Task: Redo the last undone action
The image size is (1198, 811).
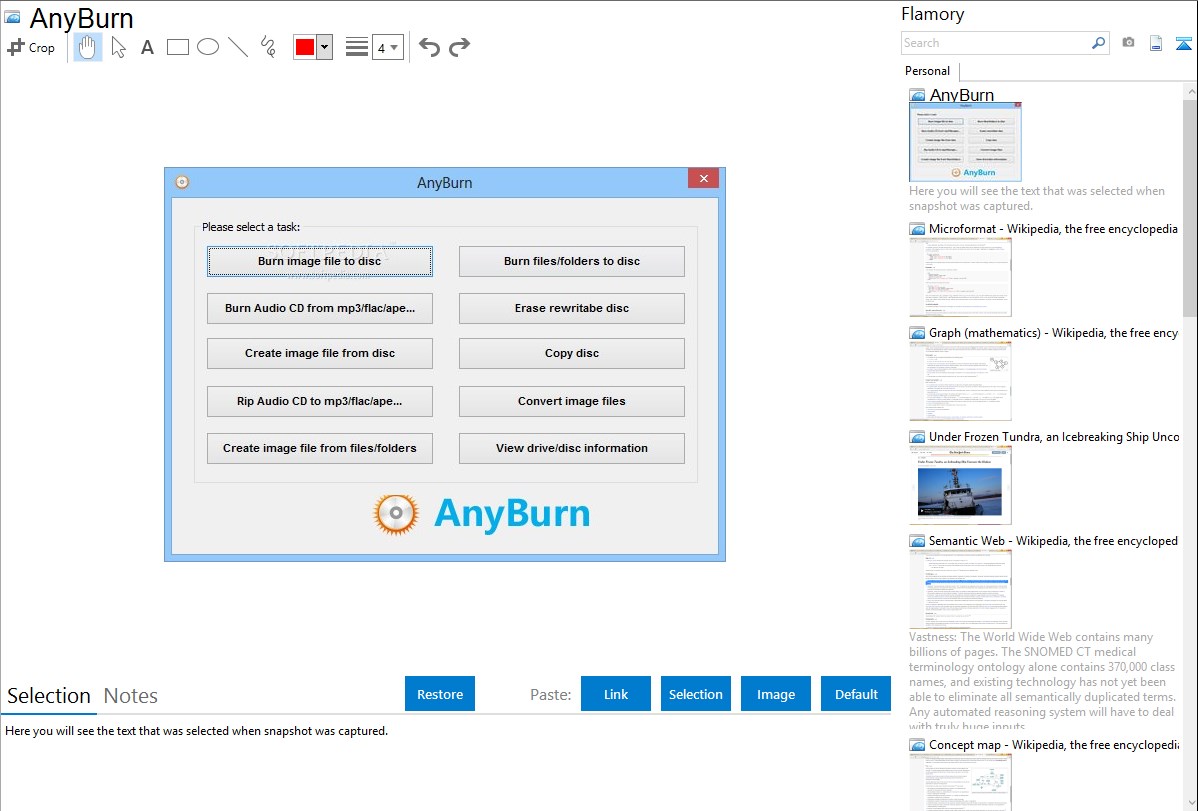Action: (x=459, y=47)
